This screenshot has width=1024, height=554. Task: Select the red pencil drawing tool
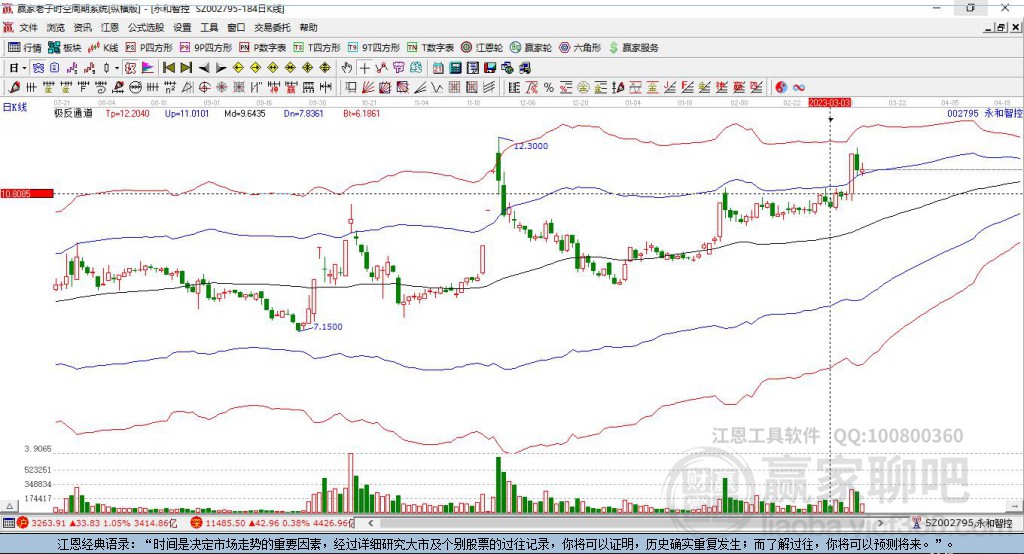click(14, 87)
